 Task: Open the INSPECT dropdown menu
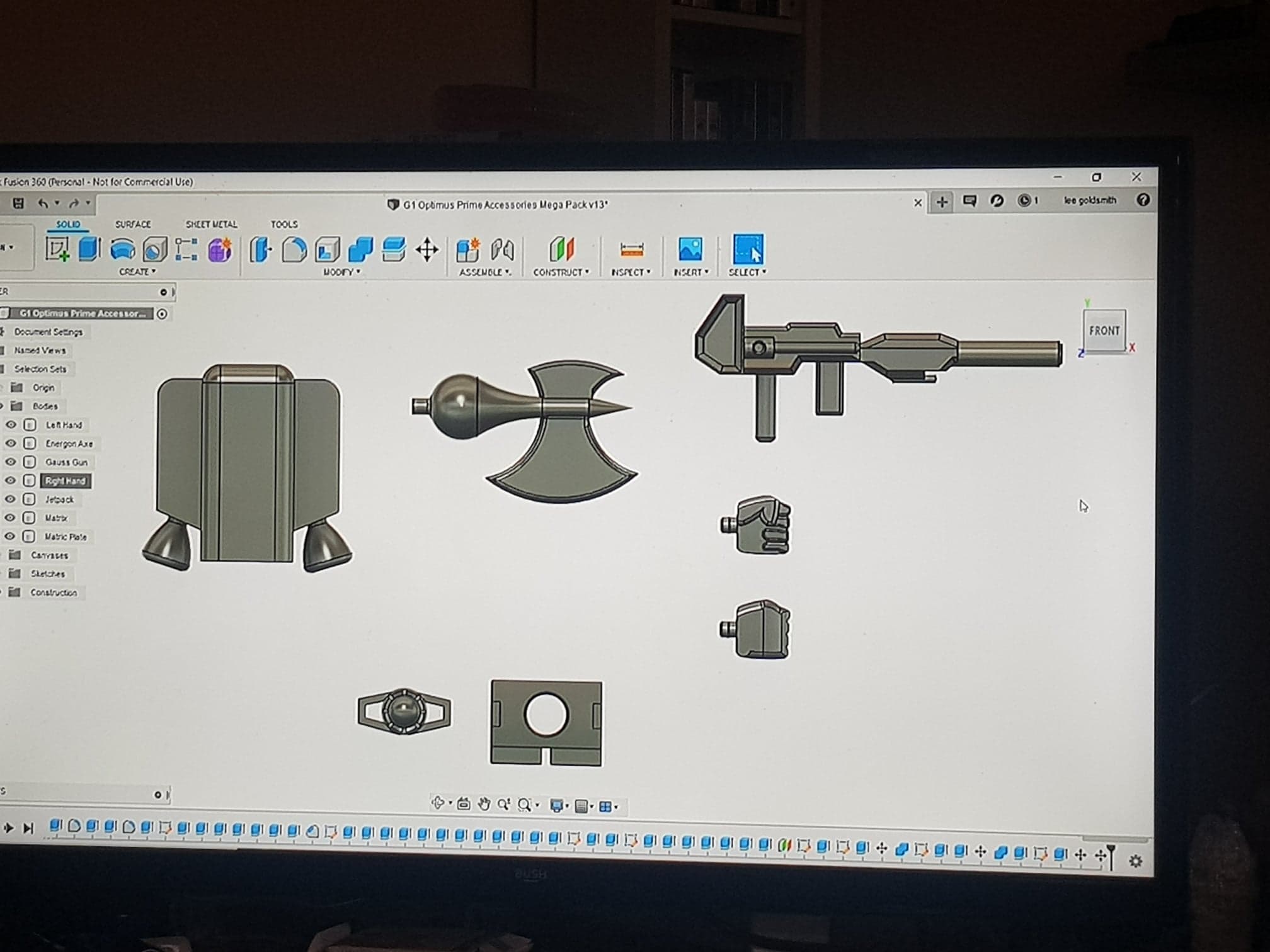coord(631,272)
